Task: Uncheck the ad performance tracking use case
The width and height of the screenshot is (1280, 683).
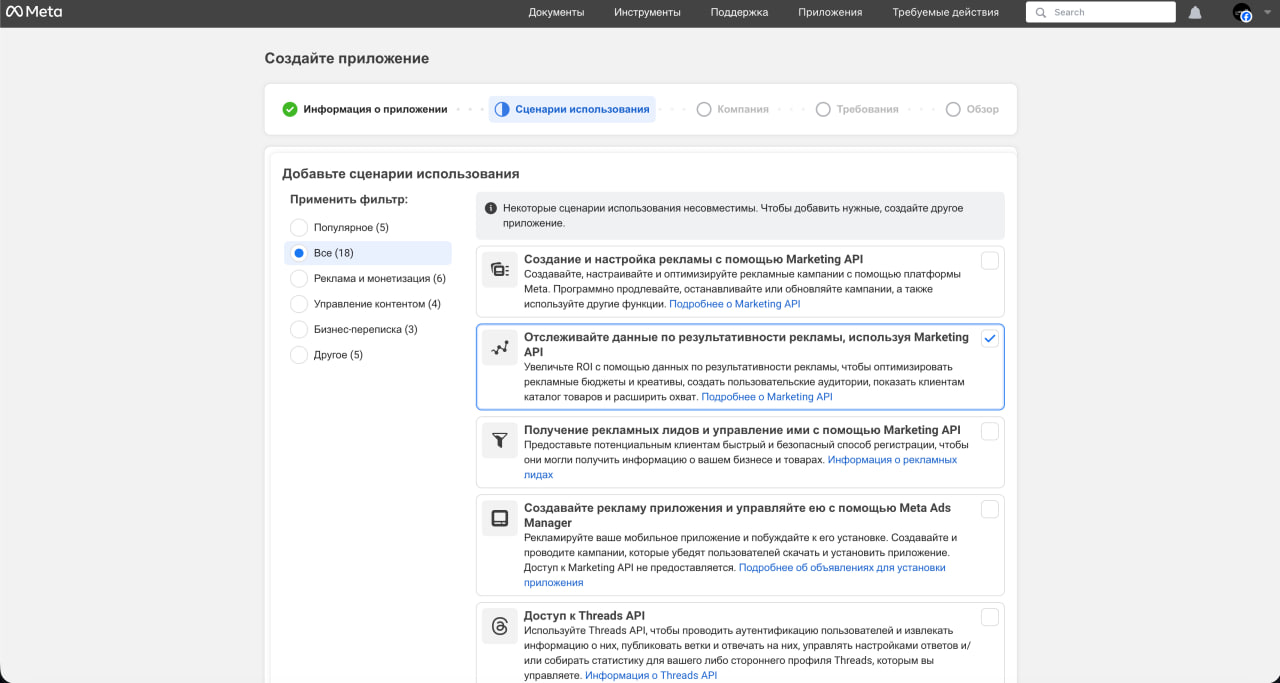Action: click(x=989, y=338)
